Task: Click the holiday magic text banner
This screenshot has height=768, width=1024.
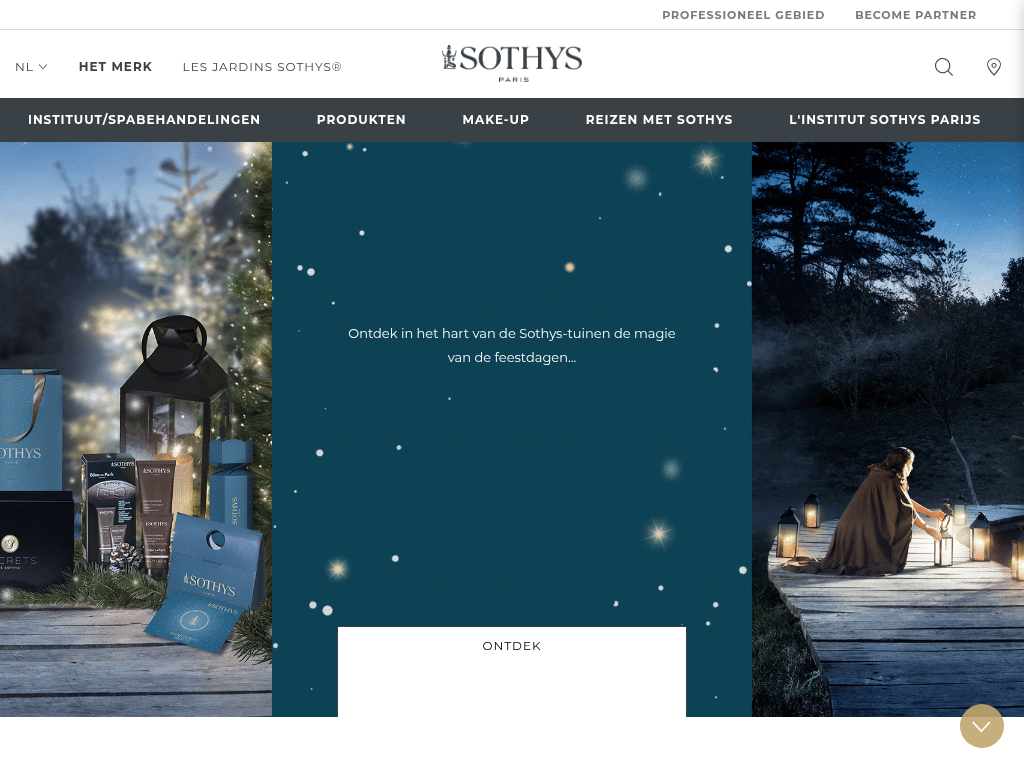Action: coord(512,345)
